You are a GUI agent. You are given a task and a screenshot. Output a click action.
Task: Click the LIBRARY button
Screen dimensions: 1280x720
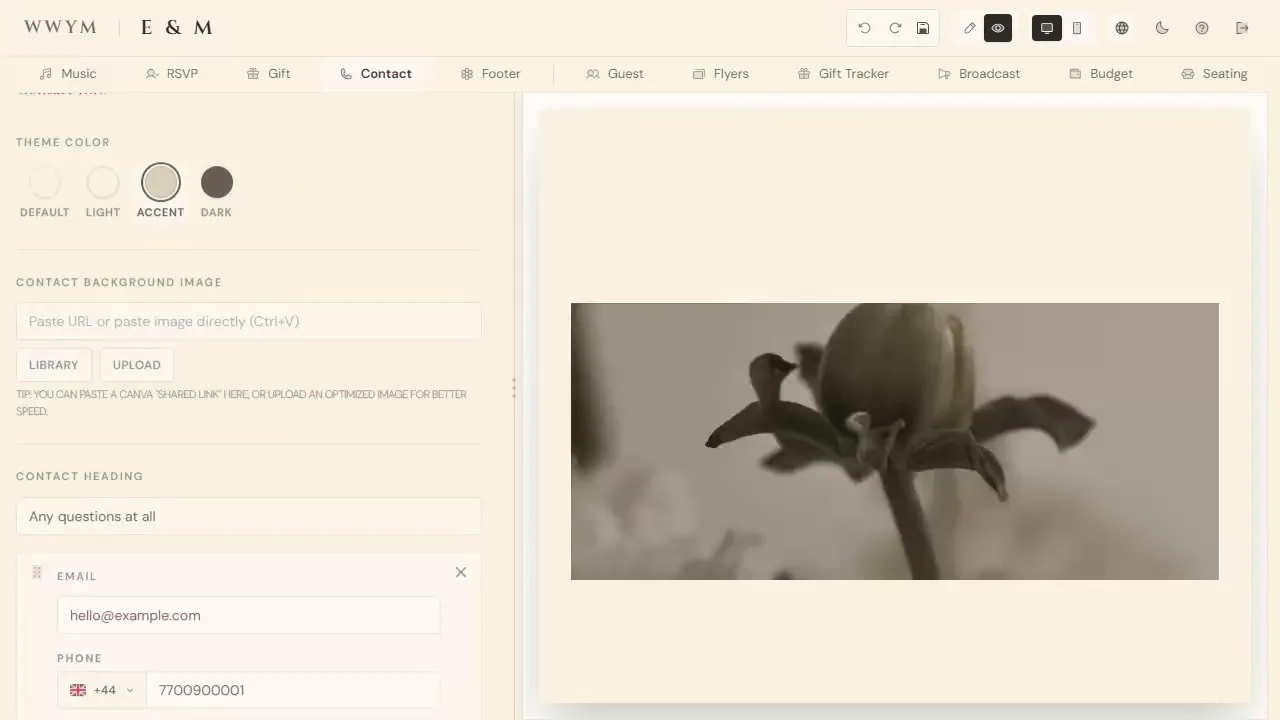pos(54,365)
